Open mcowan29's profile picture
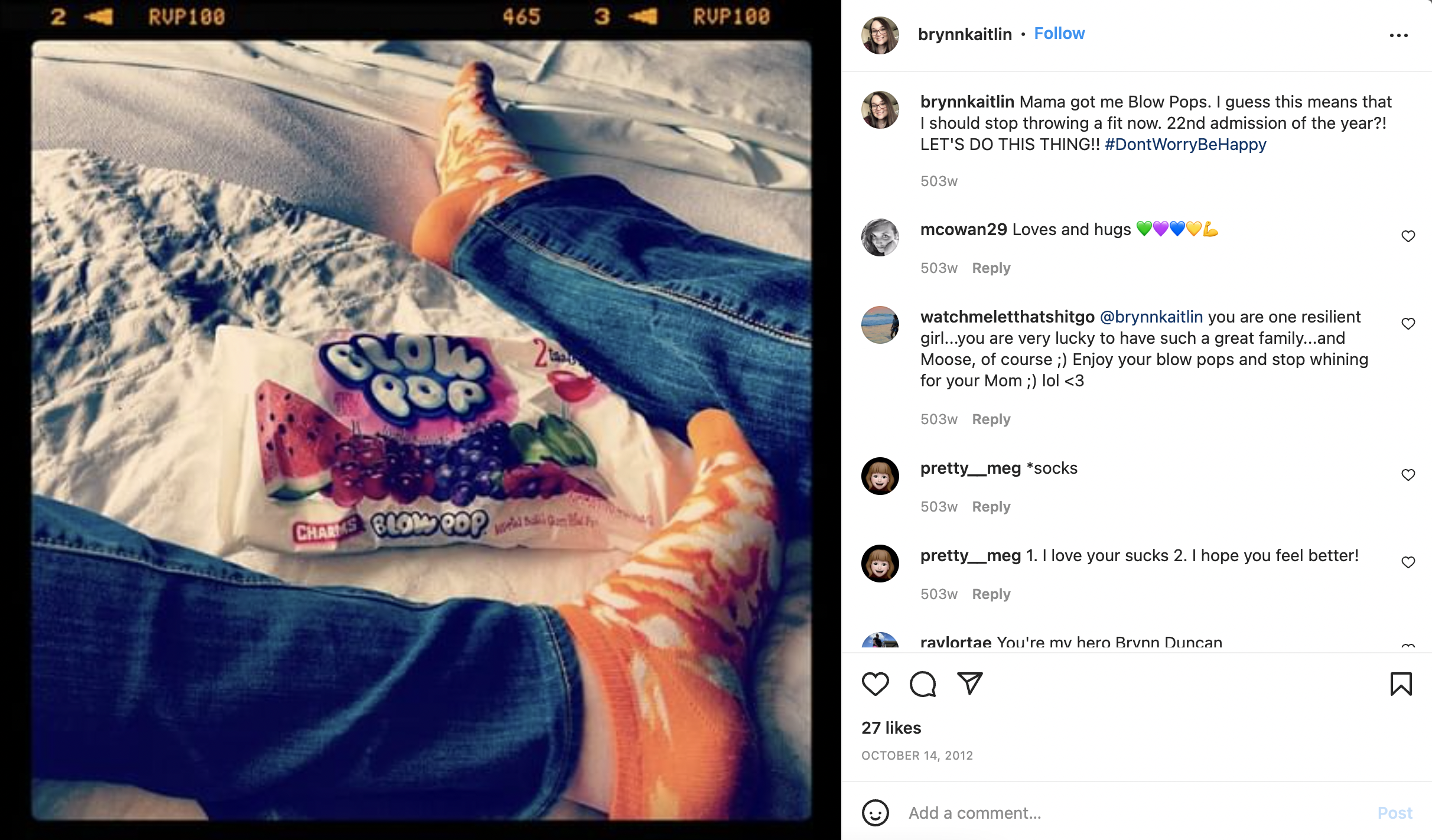The width and height of the screenshot is (1432, 840). (x=880, y=237)
